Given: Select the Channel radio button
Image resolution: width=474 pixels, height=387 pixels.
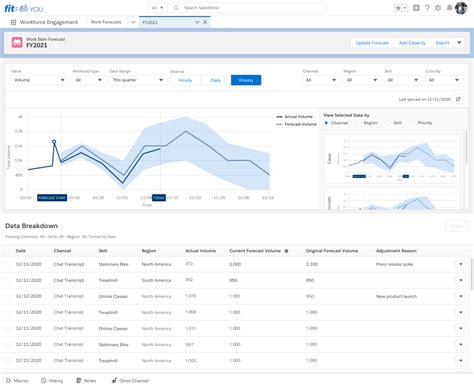Looking at the screenshot, I should click(326, 123).
